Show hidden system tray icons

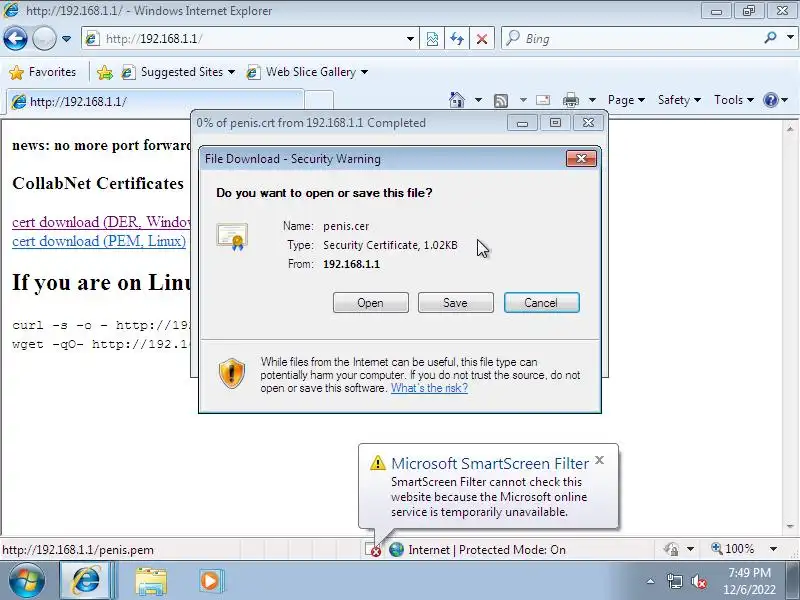pyautogui.click(x=650, y=581)
